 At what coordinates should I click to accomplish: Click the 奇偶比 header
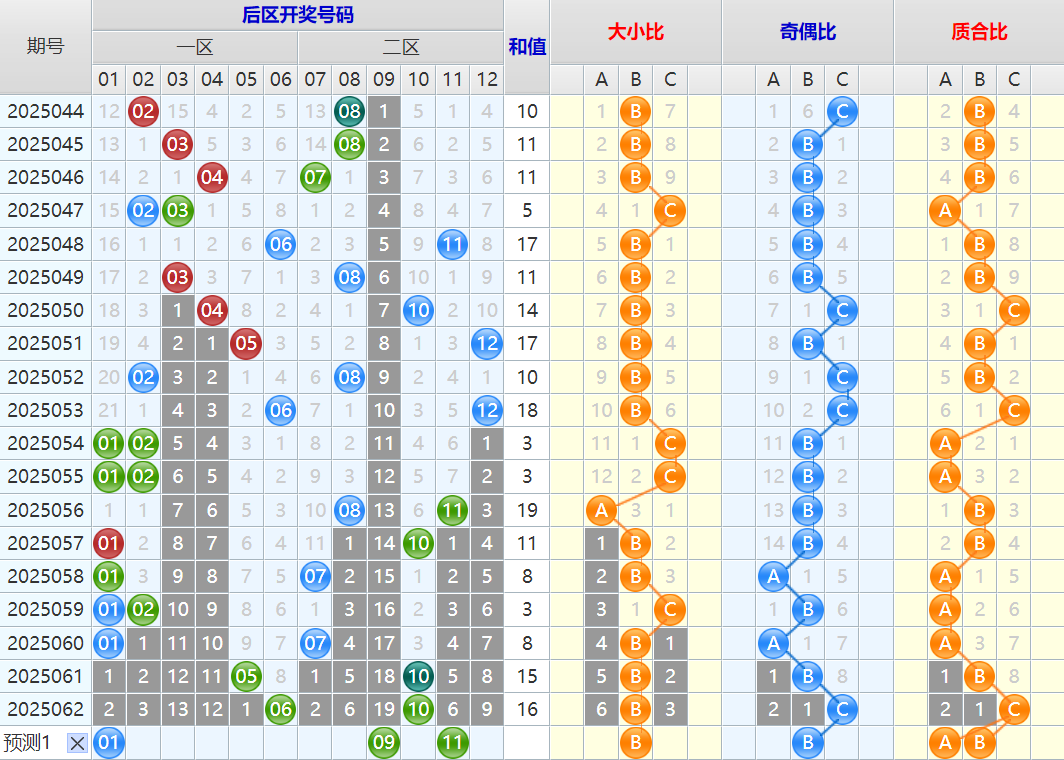click(808, 32)
